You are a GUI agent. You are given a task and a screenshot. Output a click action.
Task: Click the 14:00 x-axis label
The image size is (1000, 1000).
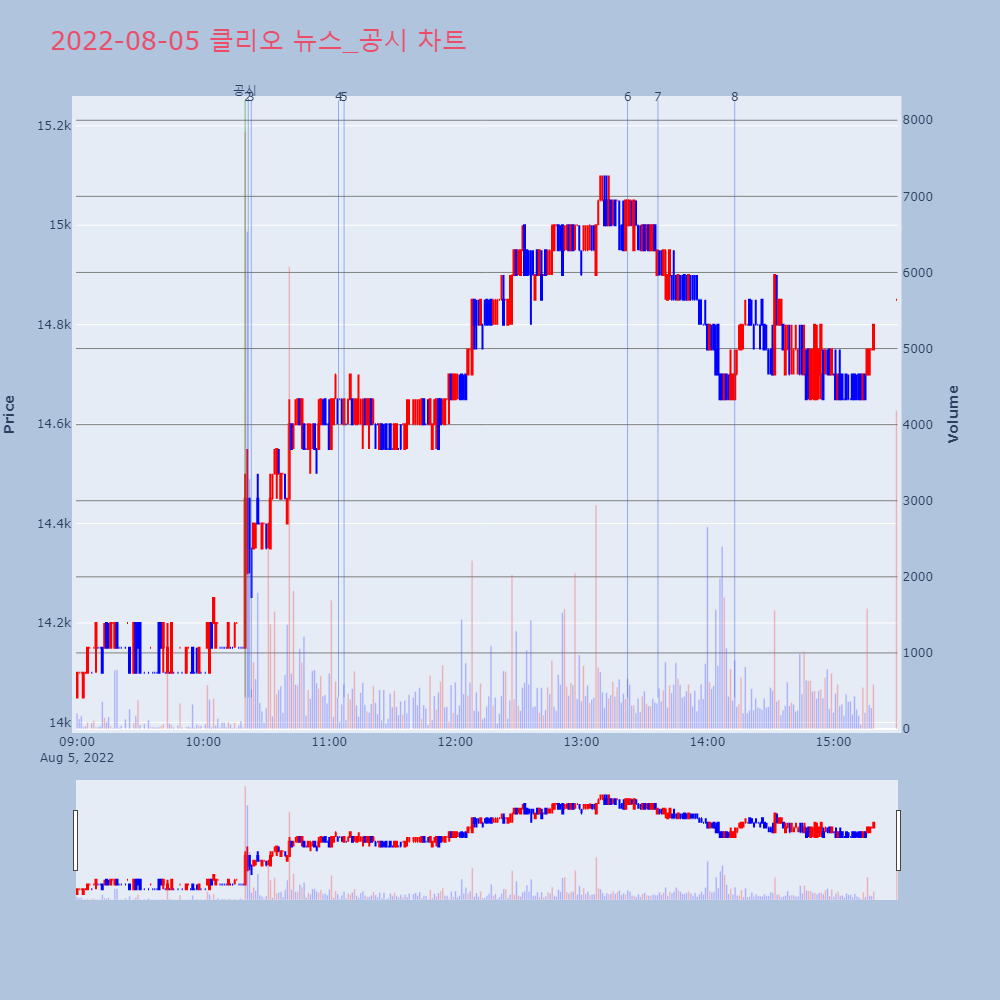point(707,742)
